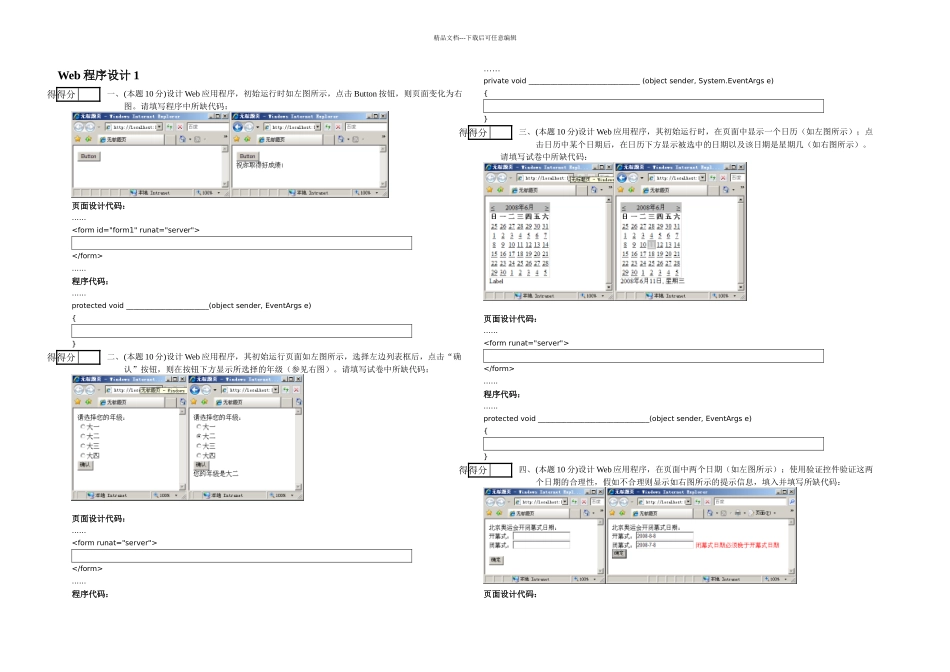The image size is (950, 672).
Task: Click Home icon in question 3 right calendar browser
Action: (725, 190)
